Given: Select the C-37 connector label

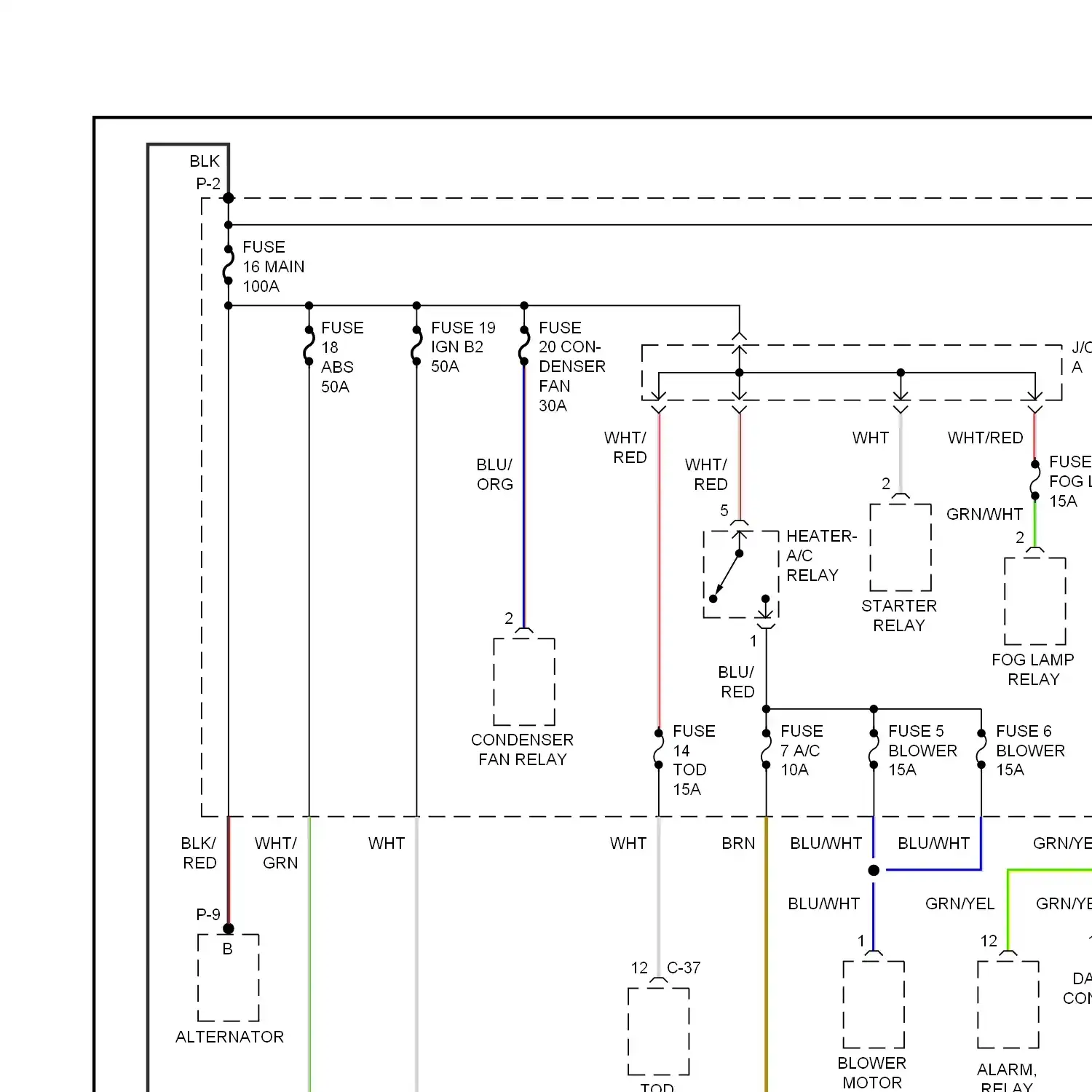Looking at the screenshot, I should click(684, 968).
